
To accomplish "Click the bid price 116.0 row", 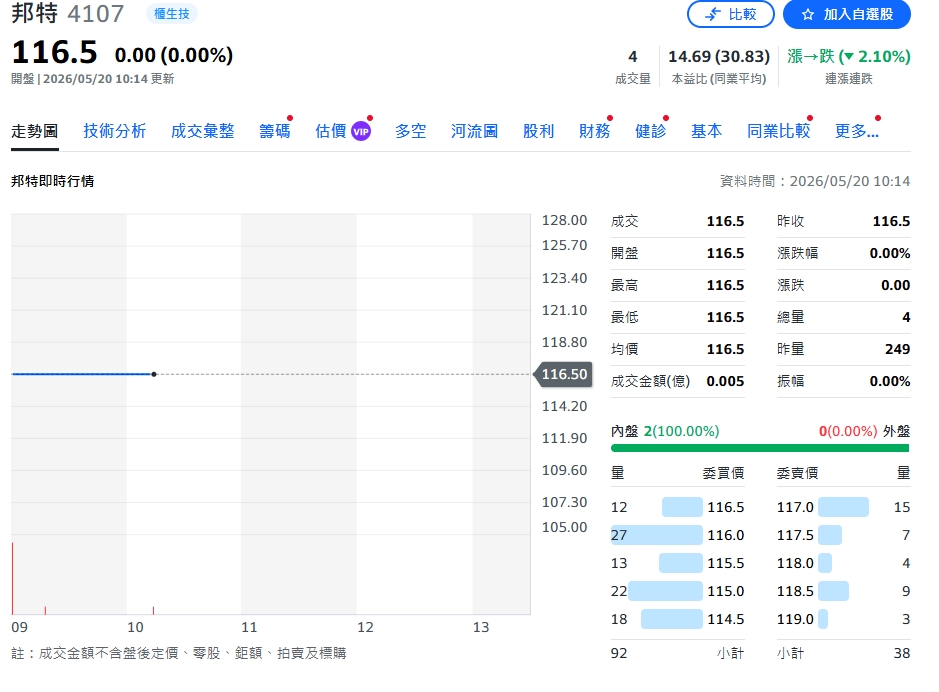I will pos(677,535).
